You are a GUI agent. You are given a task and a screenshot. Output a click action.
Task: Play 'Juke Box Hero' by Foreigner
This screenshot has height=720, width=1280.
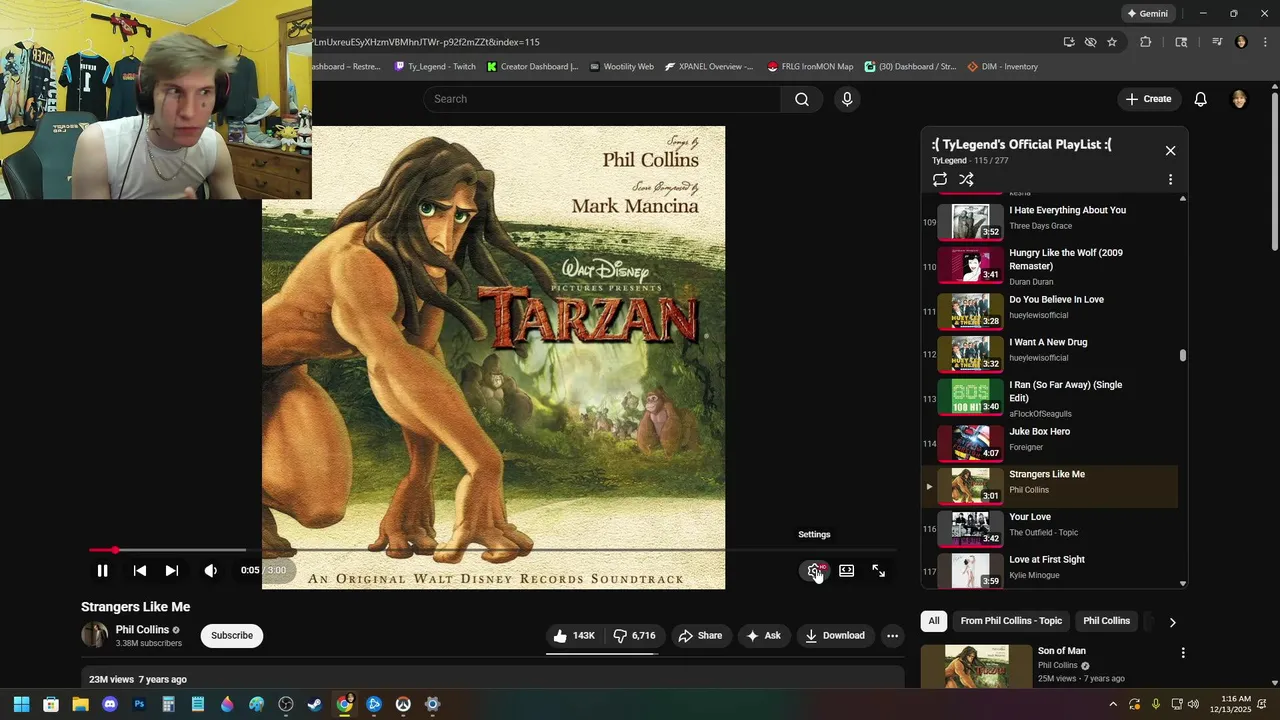tap(1050, 441)
